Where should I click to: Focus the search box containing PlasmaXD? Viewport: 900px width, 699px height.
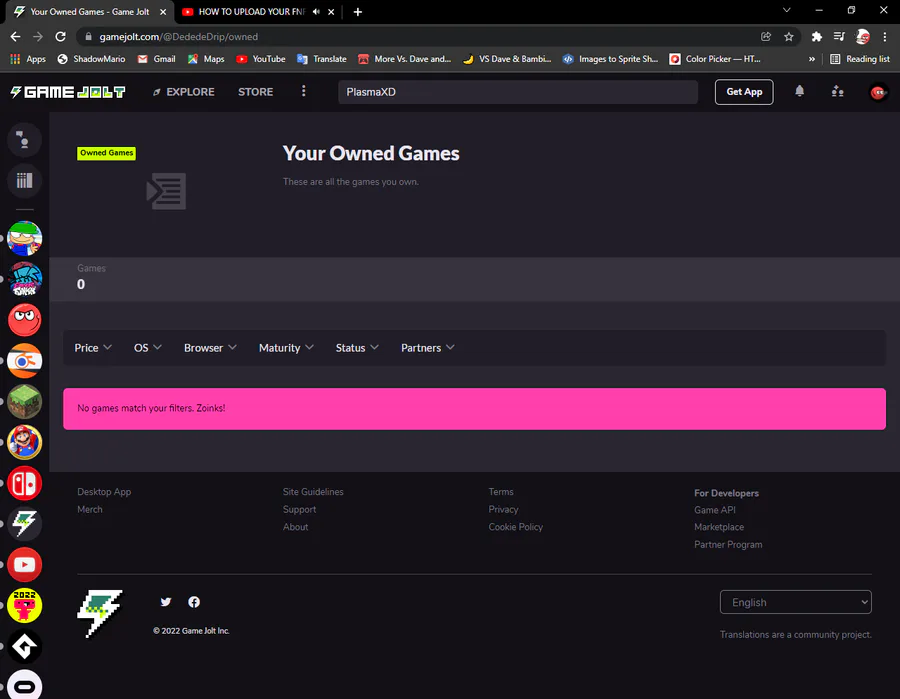(518, 92)
